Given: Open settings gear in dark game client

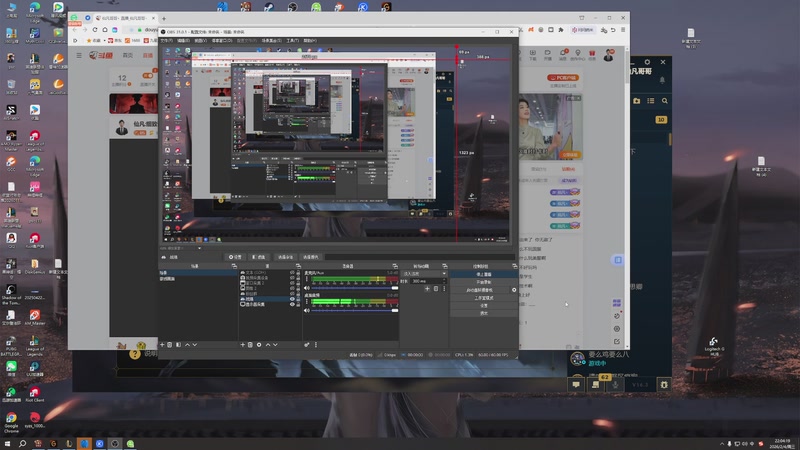Looking at the screenshot, I should pyautogui.click(x=647, y=62).
